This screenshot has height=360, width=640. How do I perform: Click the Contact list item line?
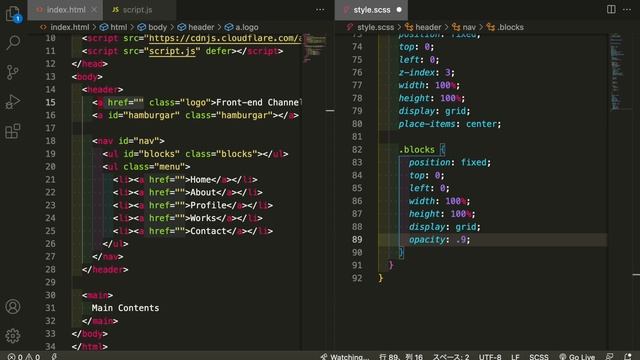(193, 231)
